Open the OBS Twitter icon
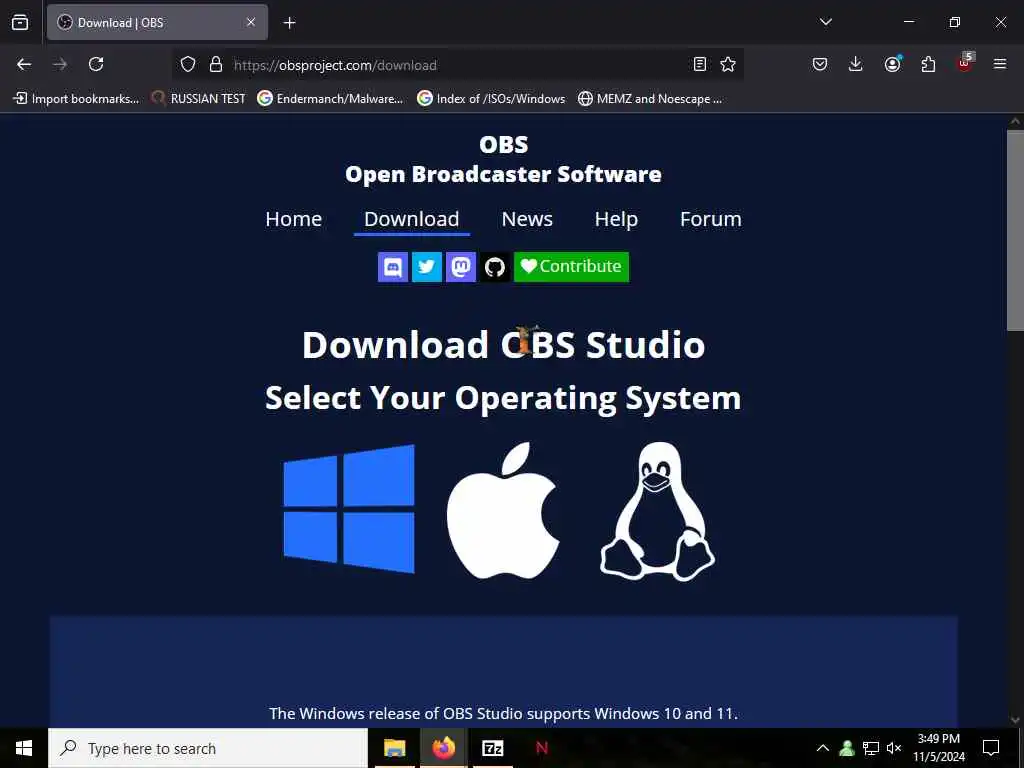Image resolution: width=1024 pixels, height=768 pixels. click(427, 267)
